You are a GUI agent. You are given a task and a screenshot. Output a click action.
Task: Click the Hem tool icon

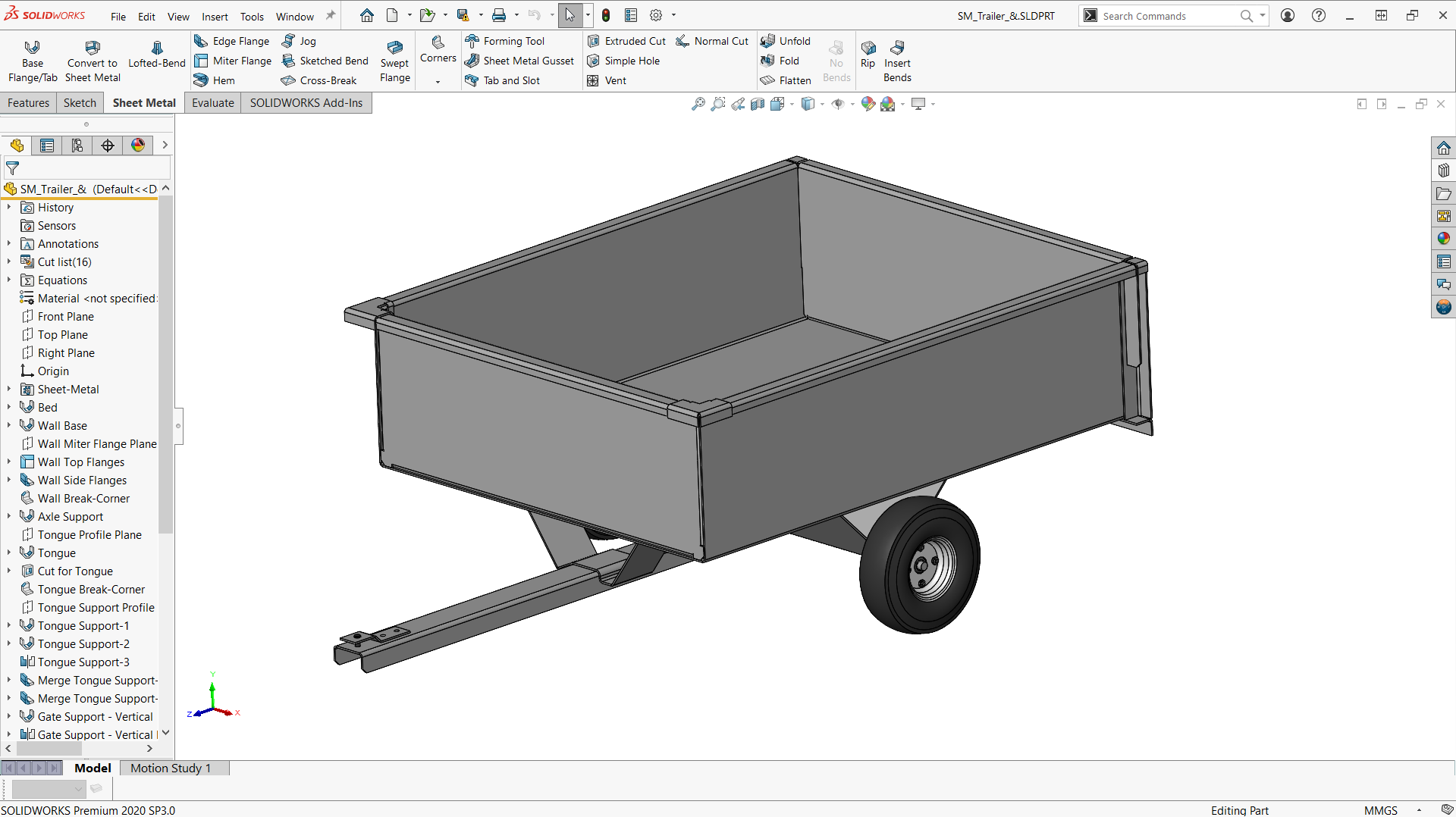(x=201, y=80)
